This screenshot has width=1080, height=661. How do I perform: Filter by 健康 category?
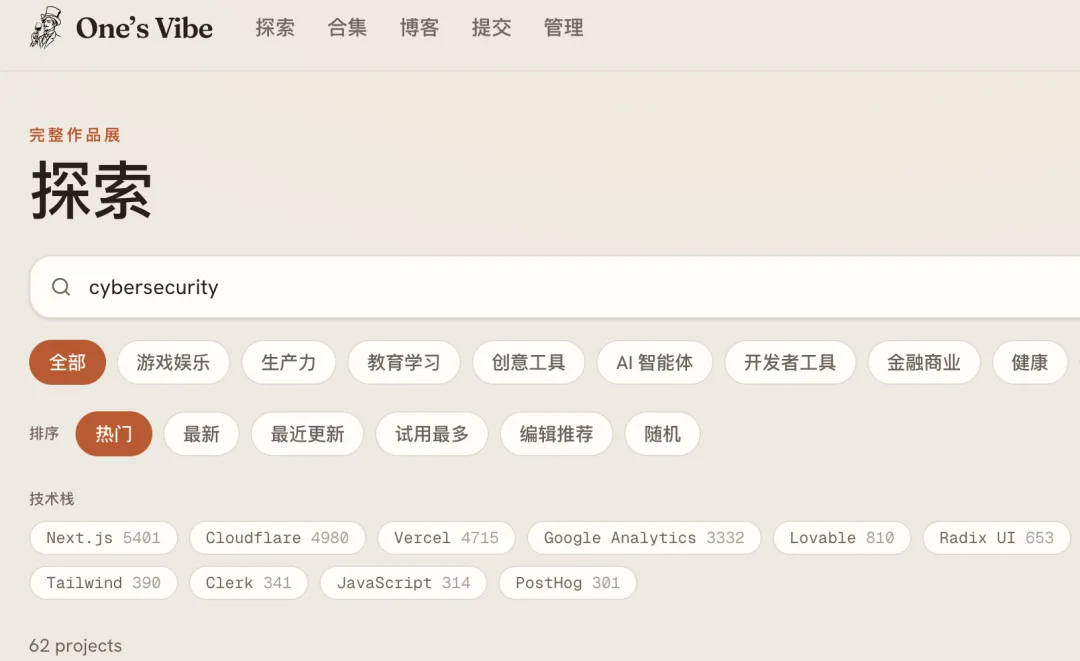coord(1030,362)
